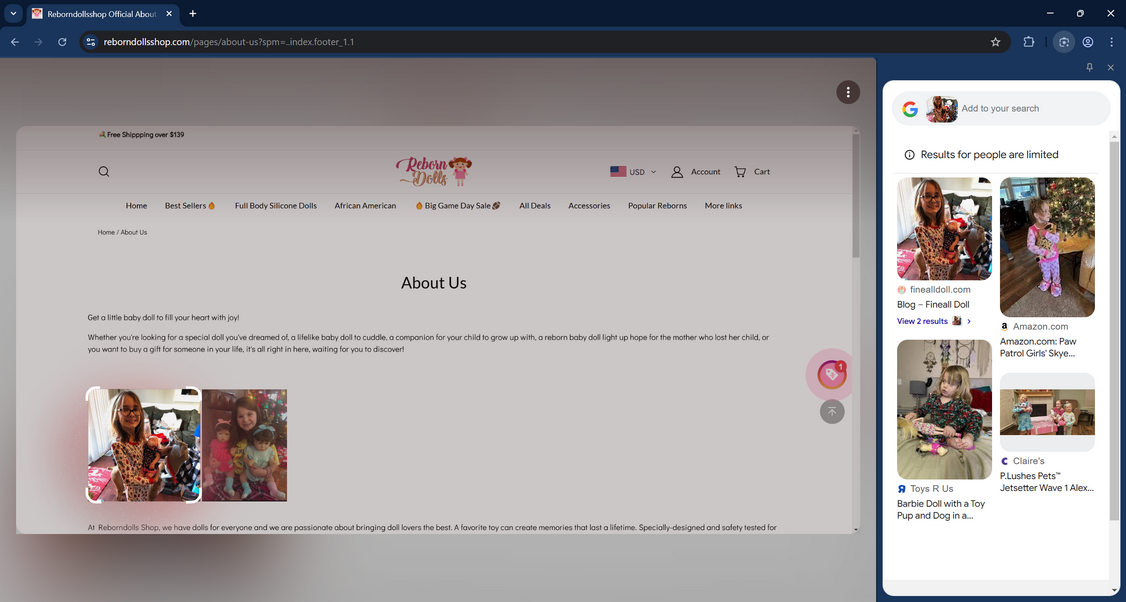Viewport: 1126px width, 602px height.
Task: Open Barbie Doll with a Toy result
Action: [x=941, y=509]
